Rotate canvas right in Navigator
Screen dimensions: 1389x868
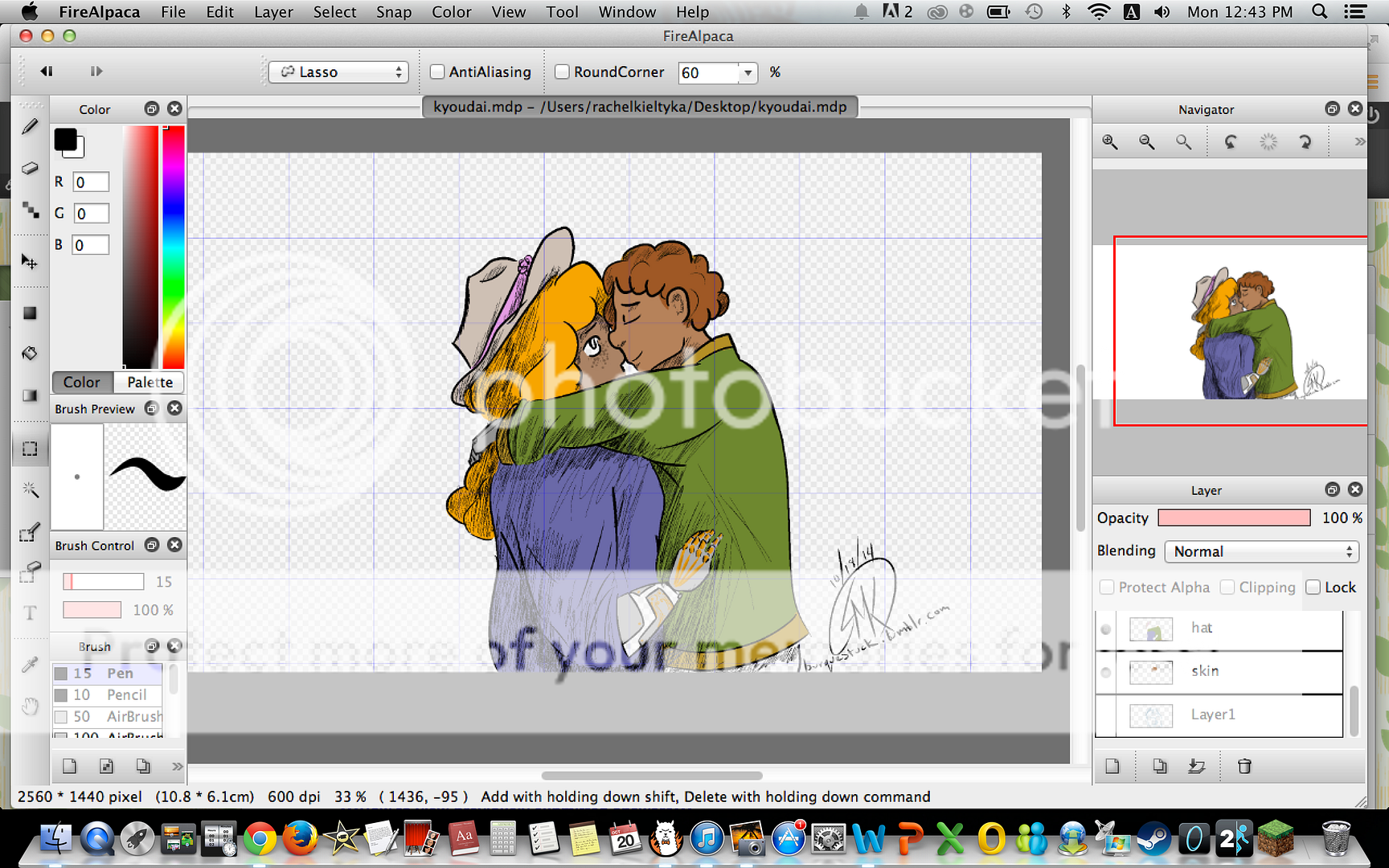pyautogui.click(x=1305, y=142)
